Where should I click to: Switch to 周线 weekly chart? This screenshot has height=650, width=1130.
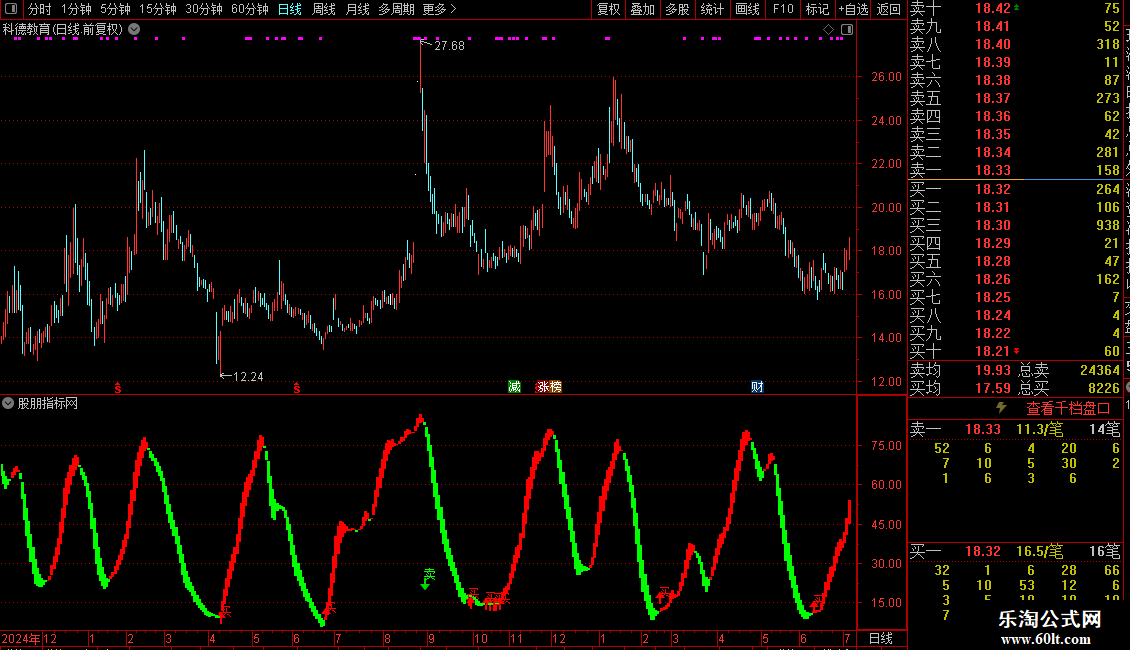(x=324, y=9)
